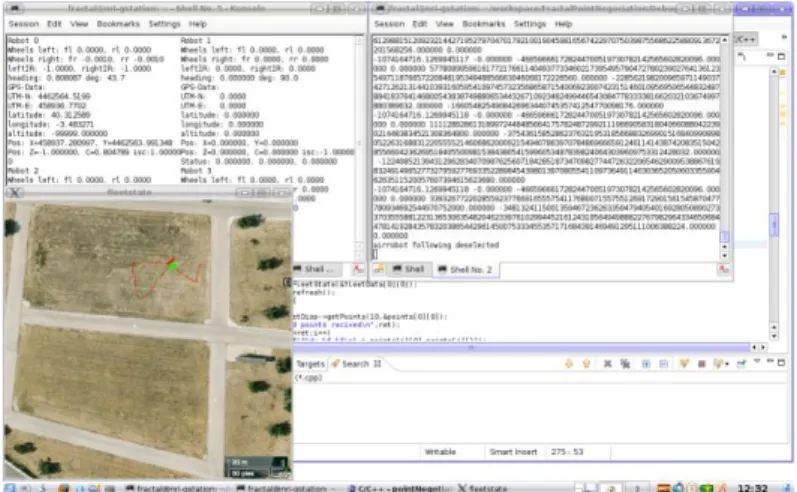Image resolution: width=797 pixels, height=492 pixels.
Task: Click Firefox launcher icon on taskbar
Action: [64, 488]
